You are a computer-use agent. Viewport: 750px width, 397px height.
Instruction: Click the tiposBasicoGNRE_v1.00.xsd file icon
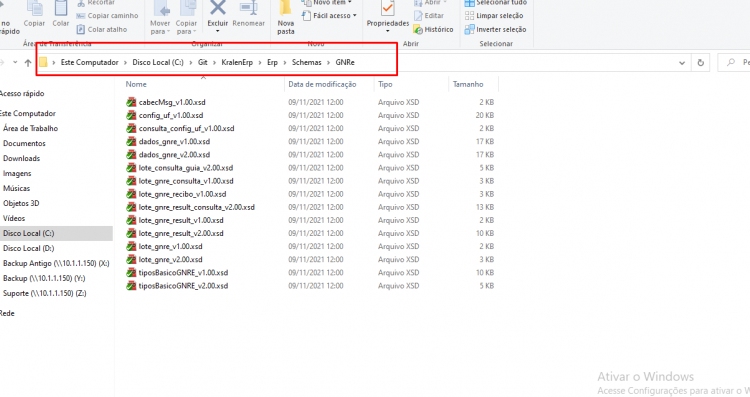[131, 273]
